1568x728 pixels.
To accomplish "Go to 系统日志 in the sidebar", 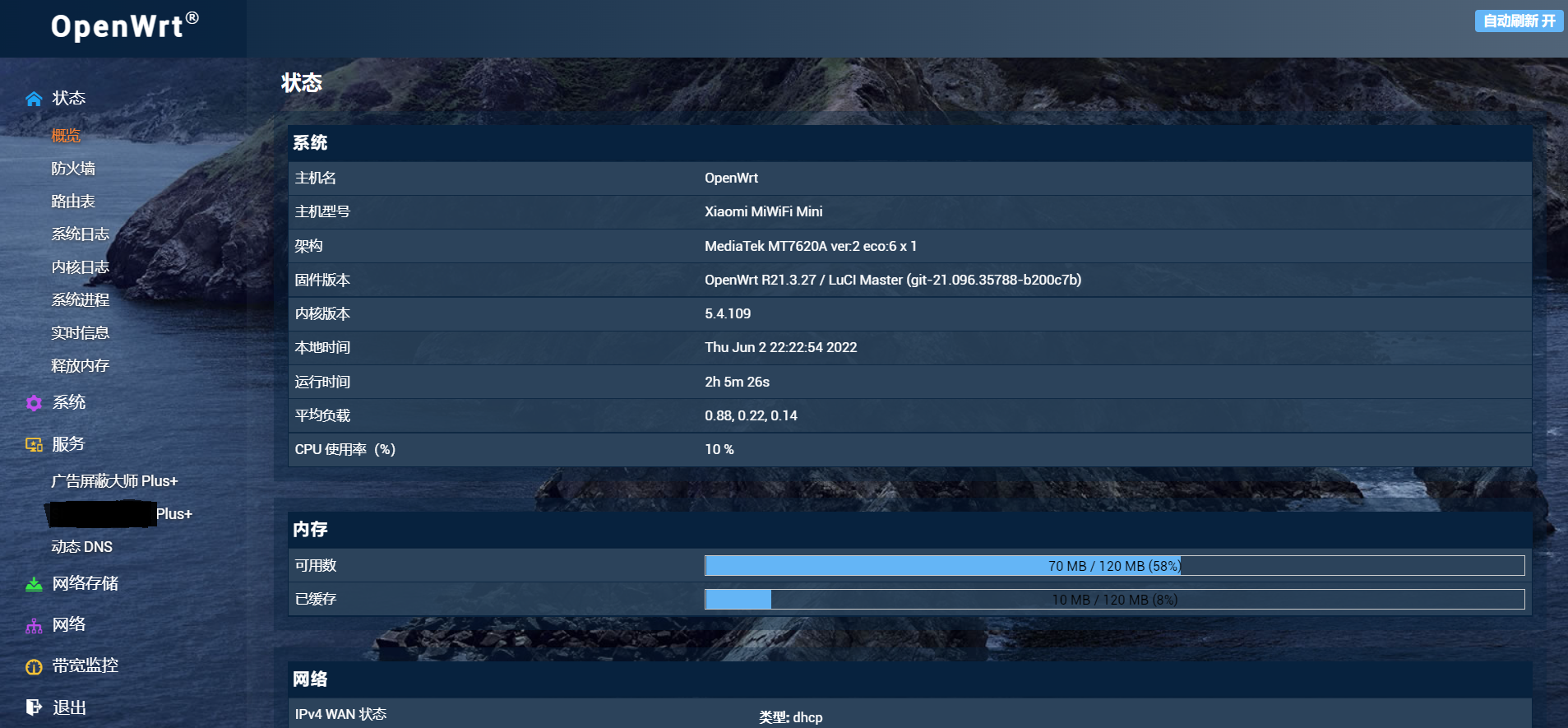I will point(80,234).
